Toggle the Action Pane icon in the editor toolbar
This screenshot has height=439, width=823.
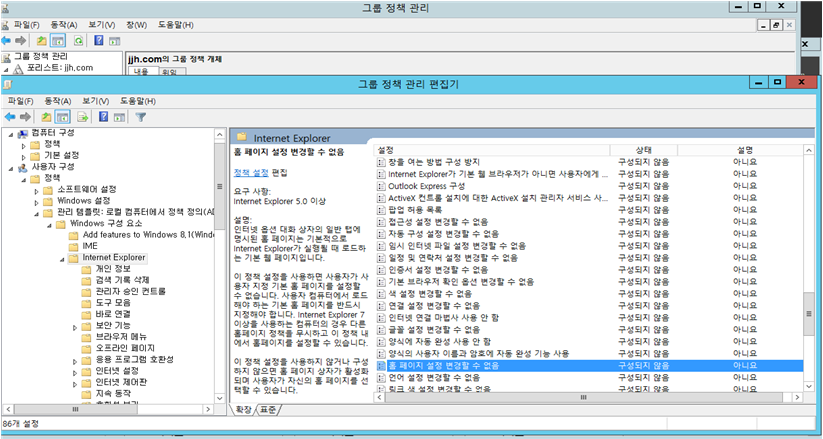click(119, 117)
